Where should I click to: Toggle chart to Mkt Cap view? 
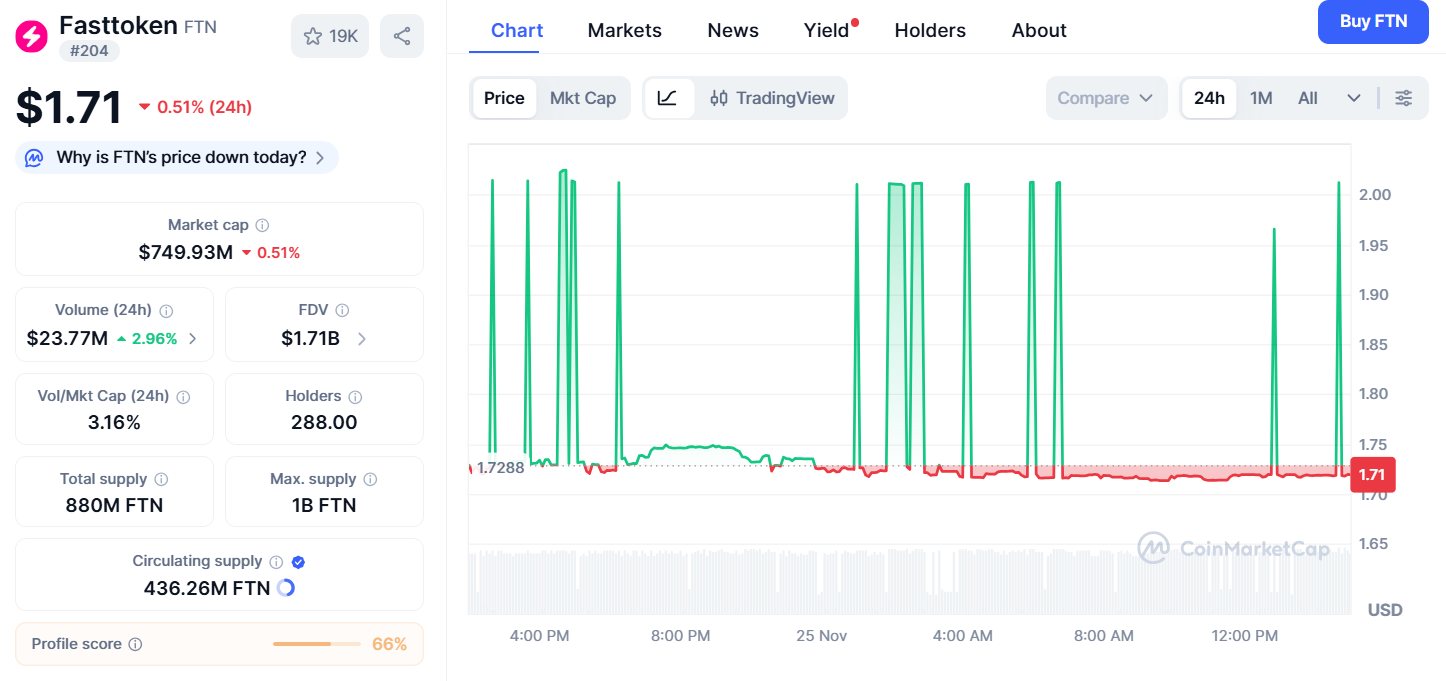[583, 98]
